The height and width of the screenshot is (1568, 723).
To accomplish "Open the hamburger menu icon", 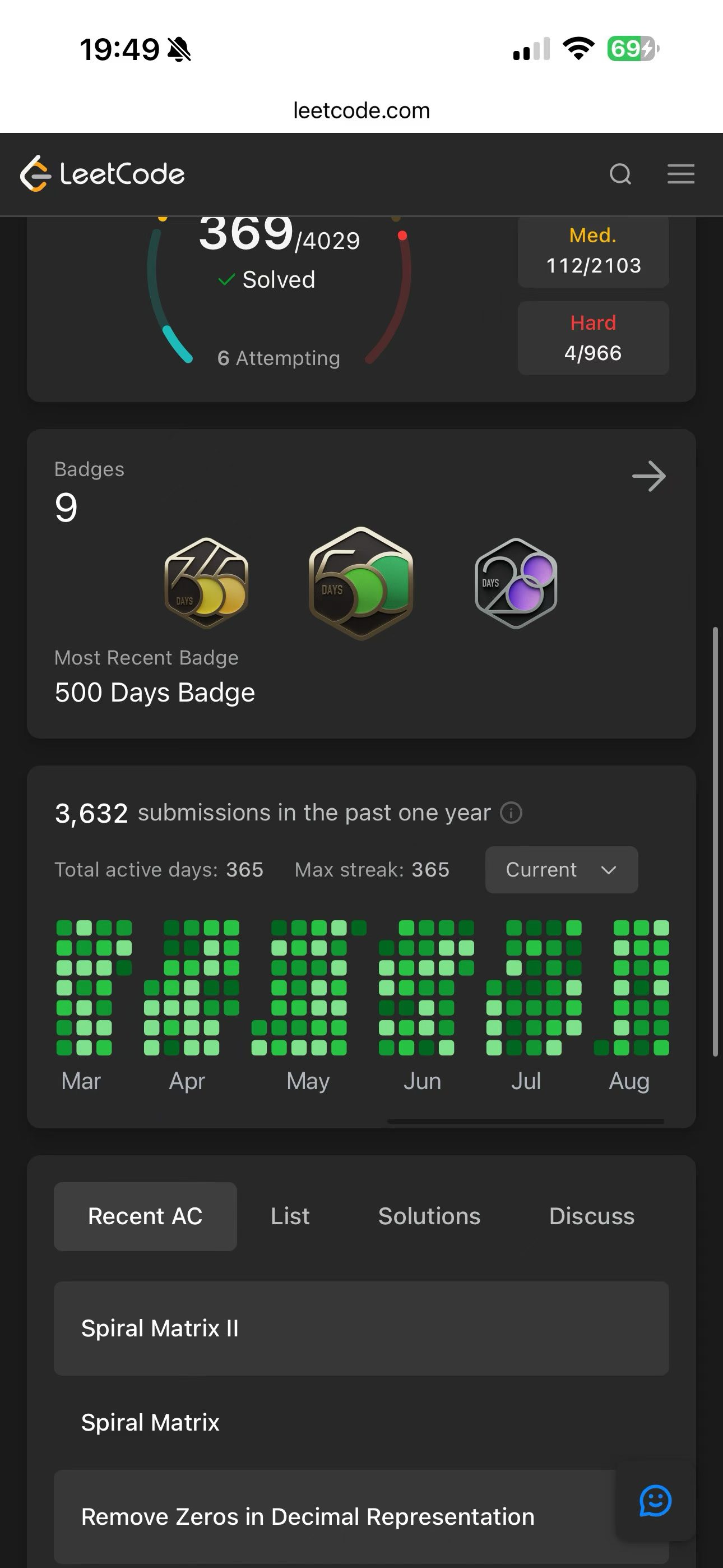I will click(x=680, y=174).
